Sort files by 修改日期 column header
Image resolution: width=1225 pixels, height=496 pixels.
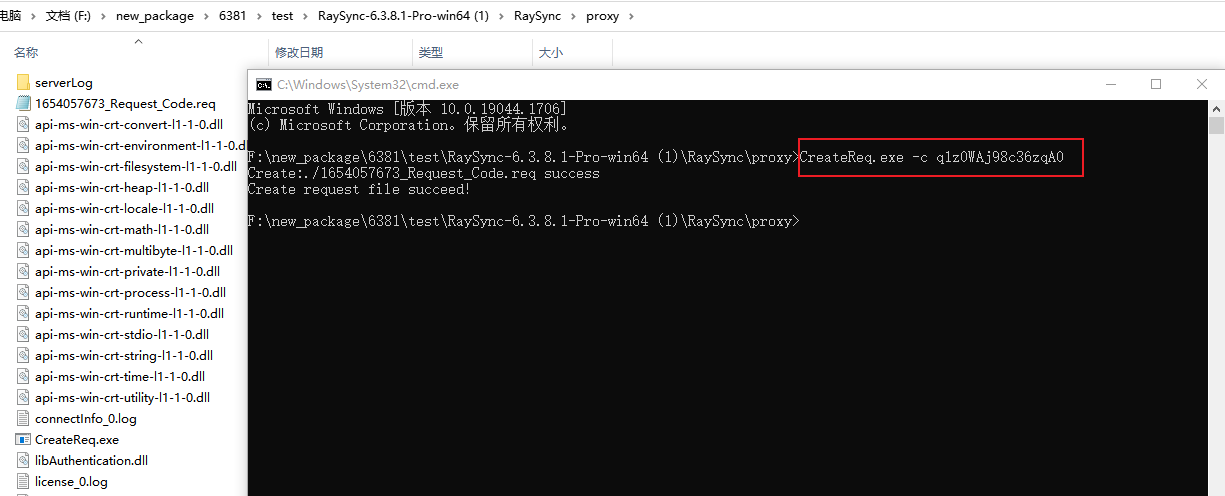tap(299, 53)
